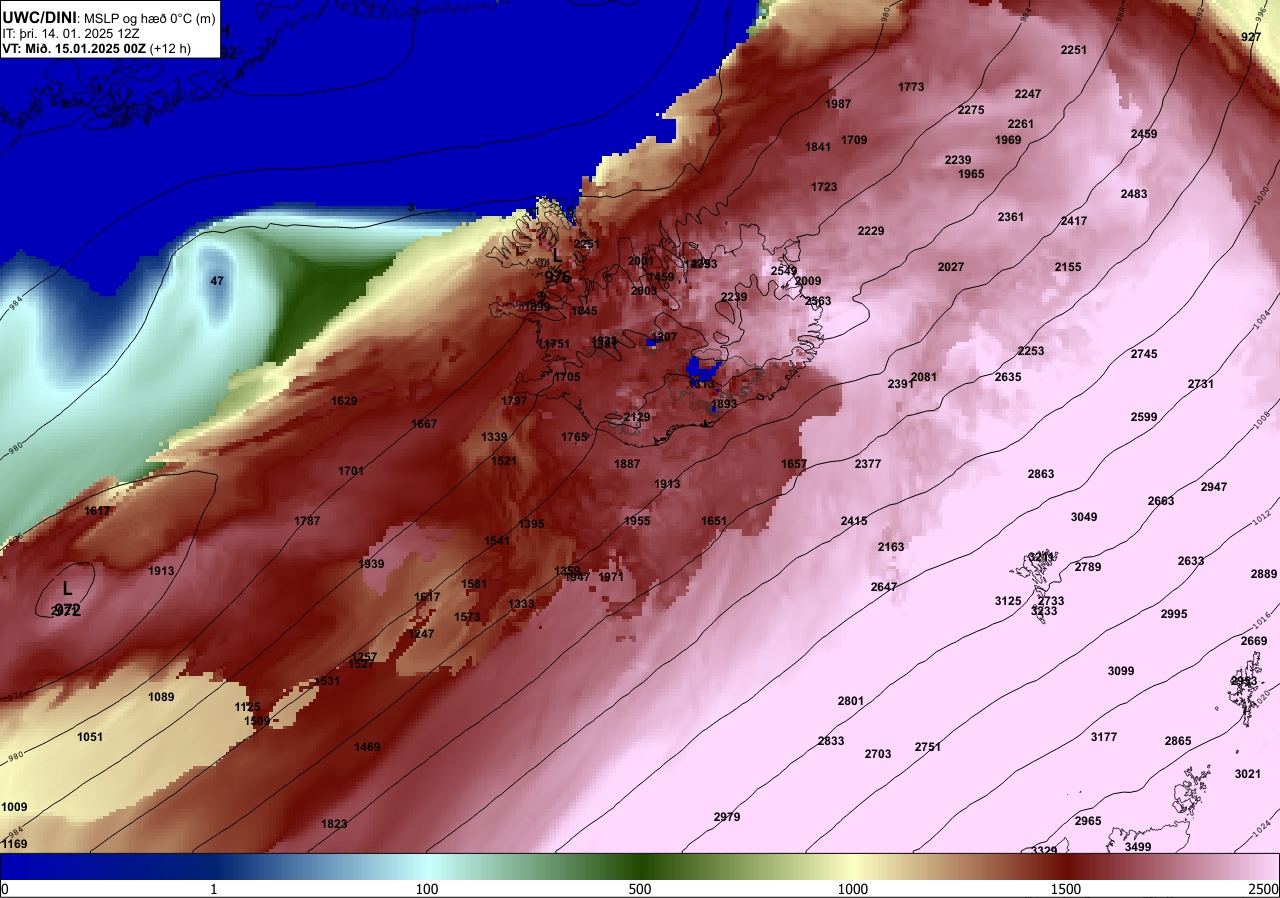Click the height value 1887

tap(627, 464)
